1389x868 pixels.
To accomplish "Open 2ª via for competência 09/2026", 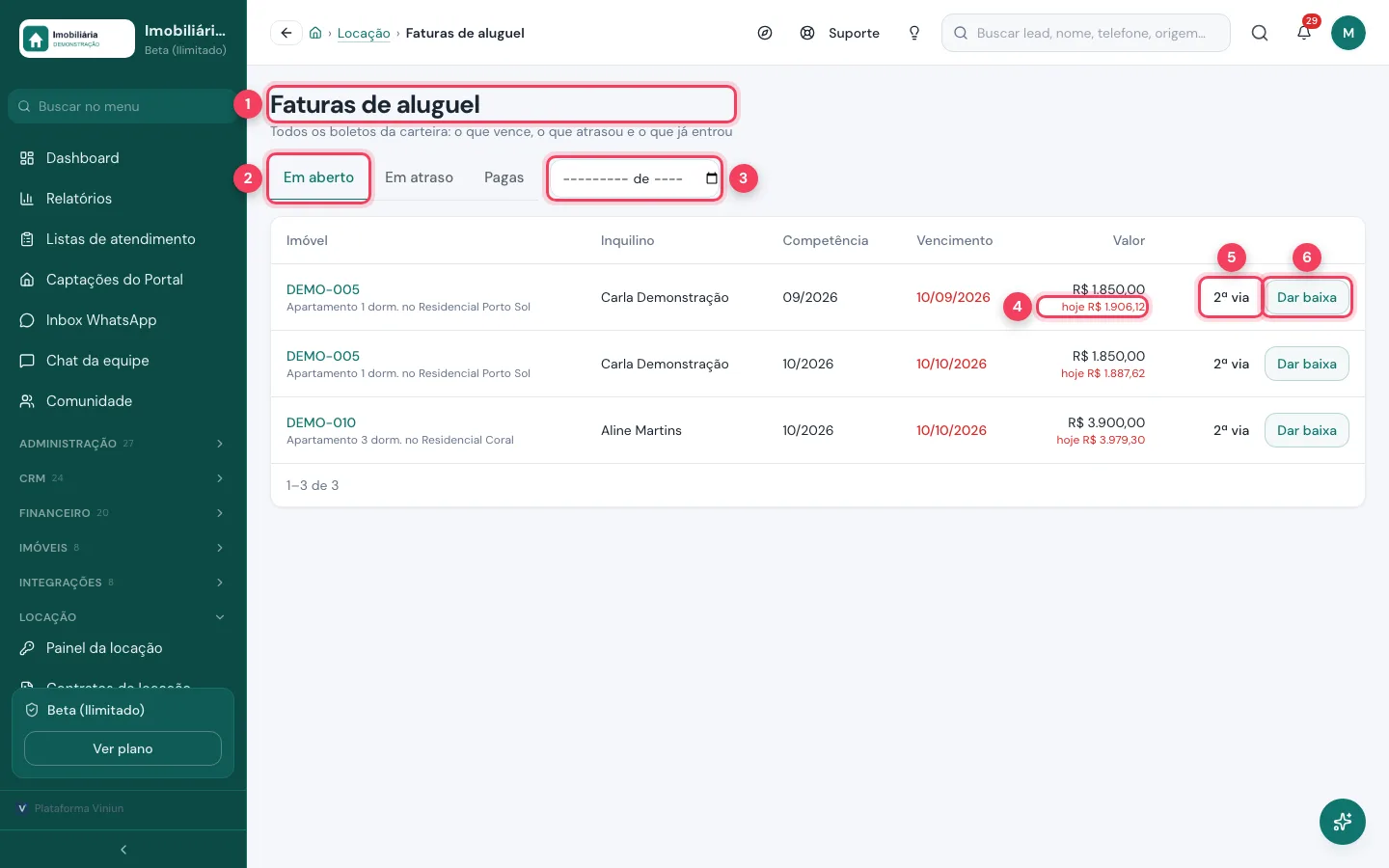I will [1231, 297].
